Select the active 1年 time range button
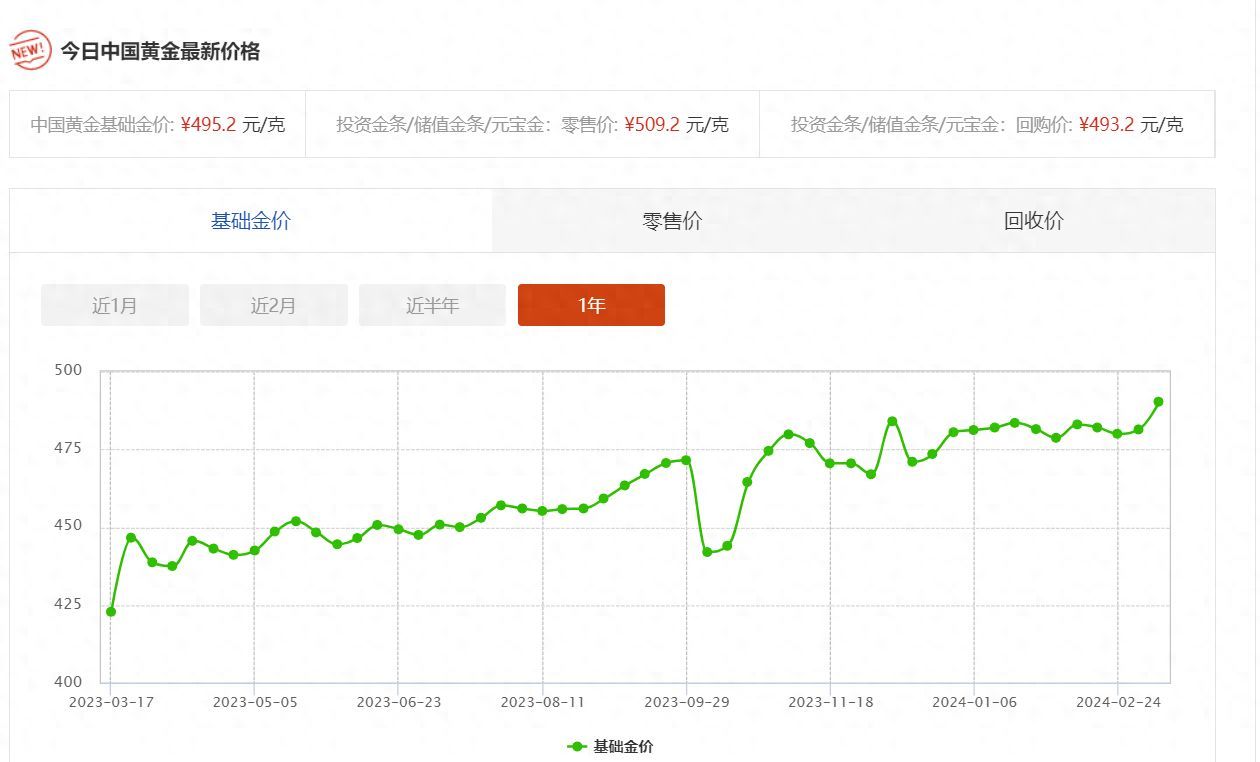 point(591,305)
